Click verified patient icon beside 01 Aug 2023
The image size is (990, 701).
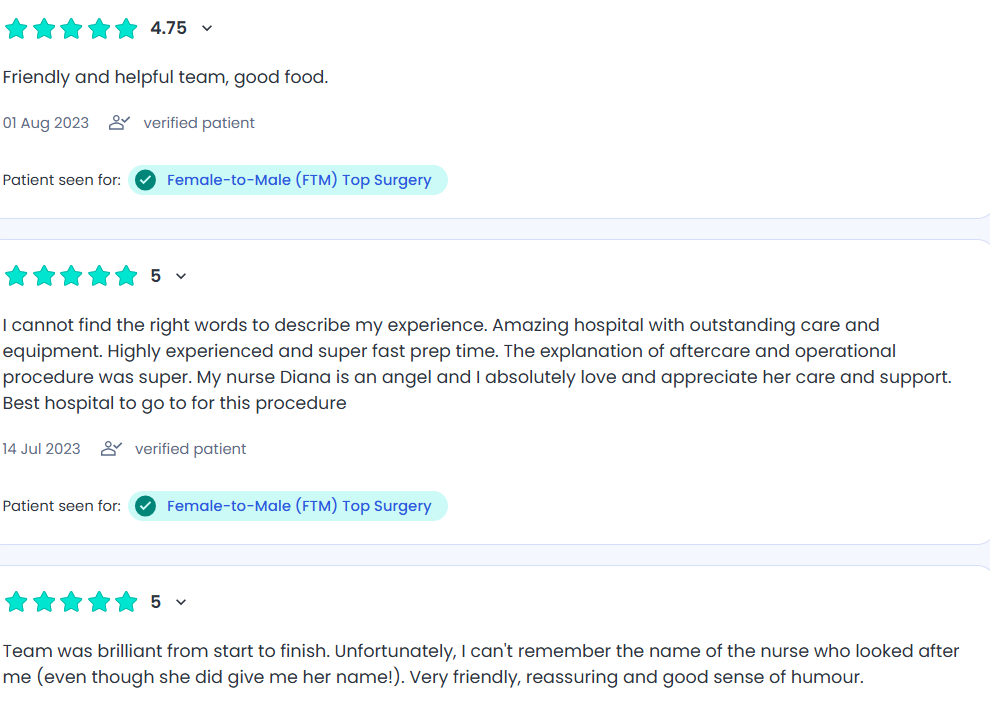[x=120, y=123]
